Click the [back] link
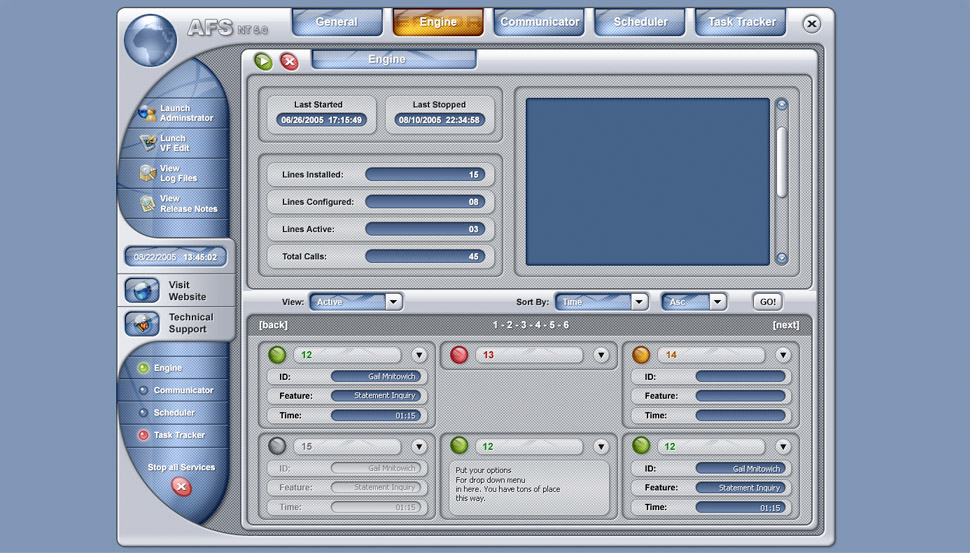This screenshot has width=970, height=553. pyautogui.click(x=273, y=325)
